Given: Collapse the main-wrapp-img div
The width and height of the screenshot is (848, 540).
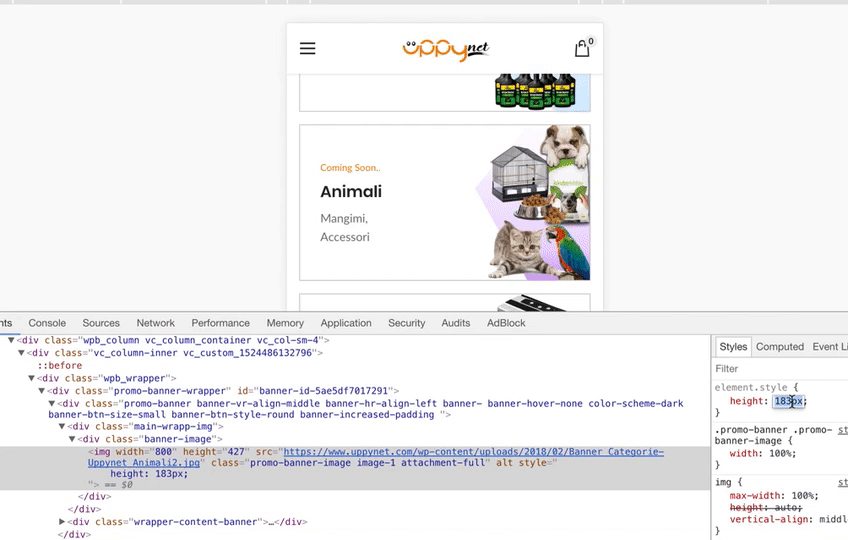Looking at the screenshot, I should [62, 426].
